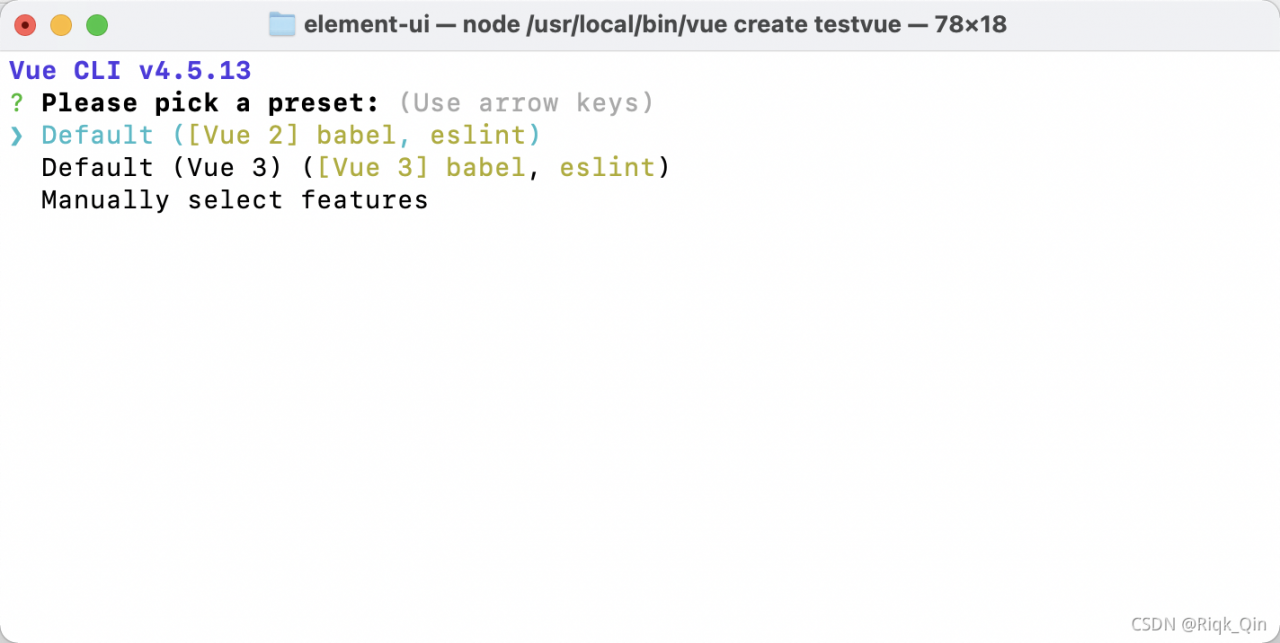Screen dimensions: 1280x643
Task: Click the Vue CLI v4.5.13 header text
Action: pos(130,71)
